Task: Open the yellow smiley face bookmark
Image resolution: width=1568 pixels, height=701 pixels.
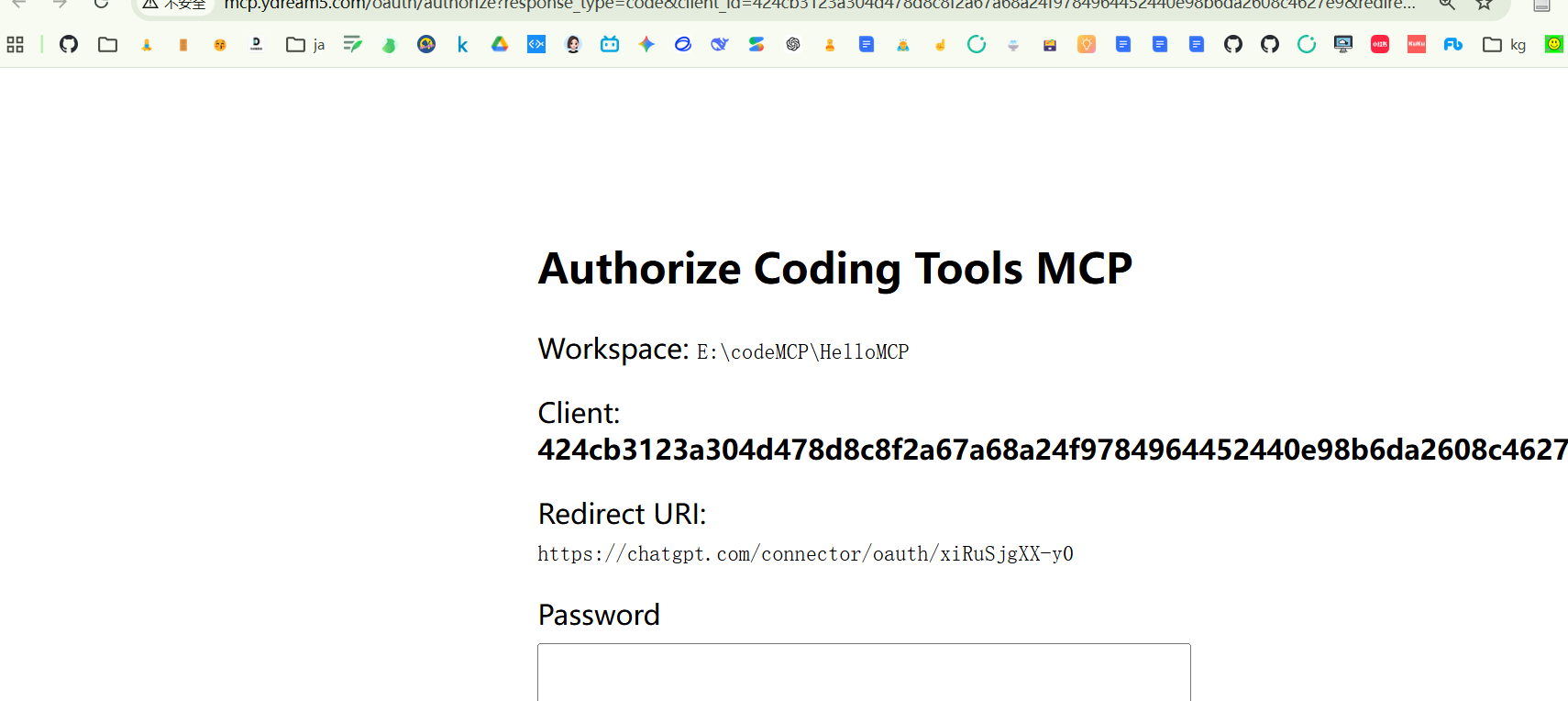Action: (x=1554, y=44)
